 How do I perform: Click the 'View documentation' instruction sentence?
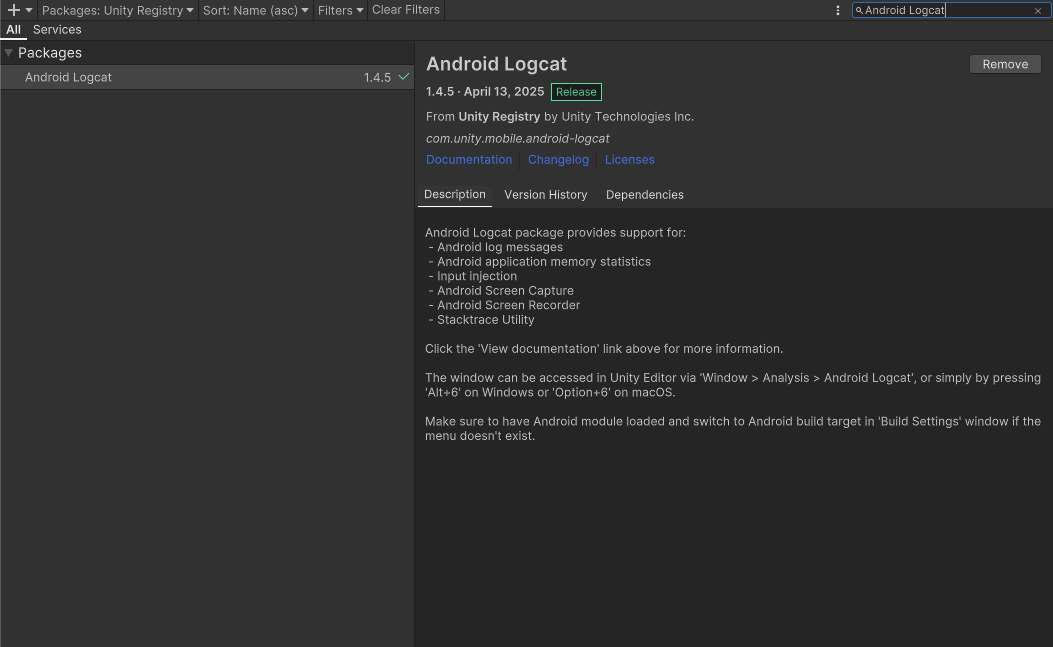point(604,349)
